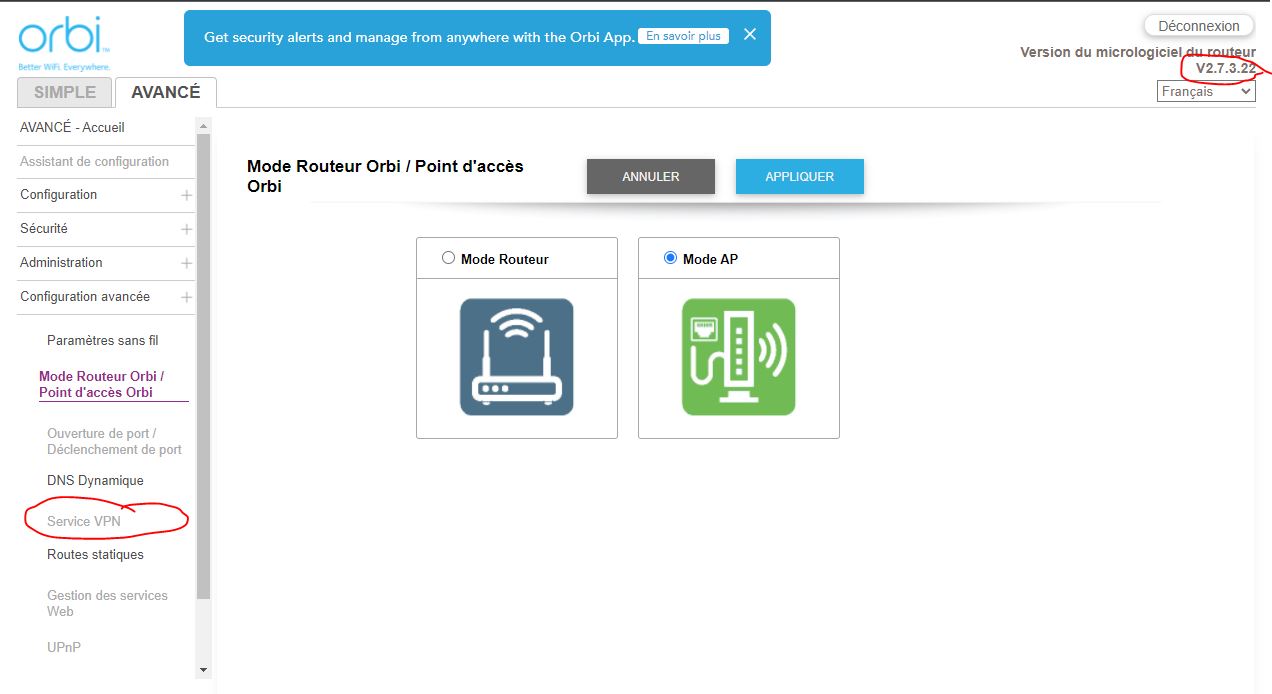1272x694 pixels.
Task: Open the En savoir plus link
Action: (x=683, y=36)
